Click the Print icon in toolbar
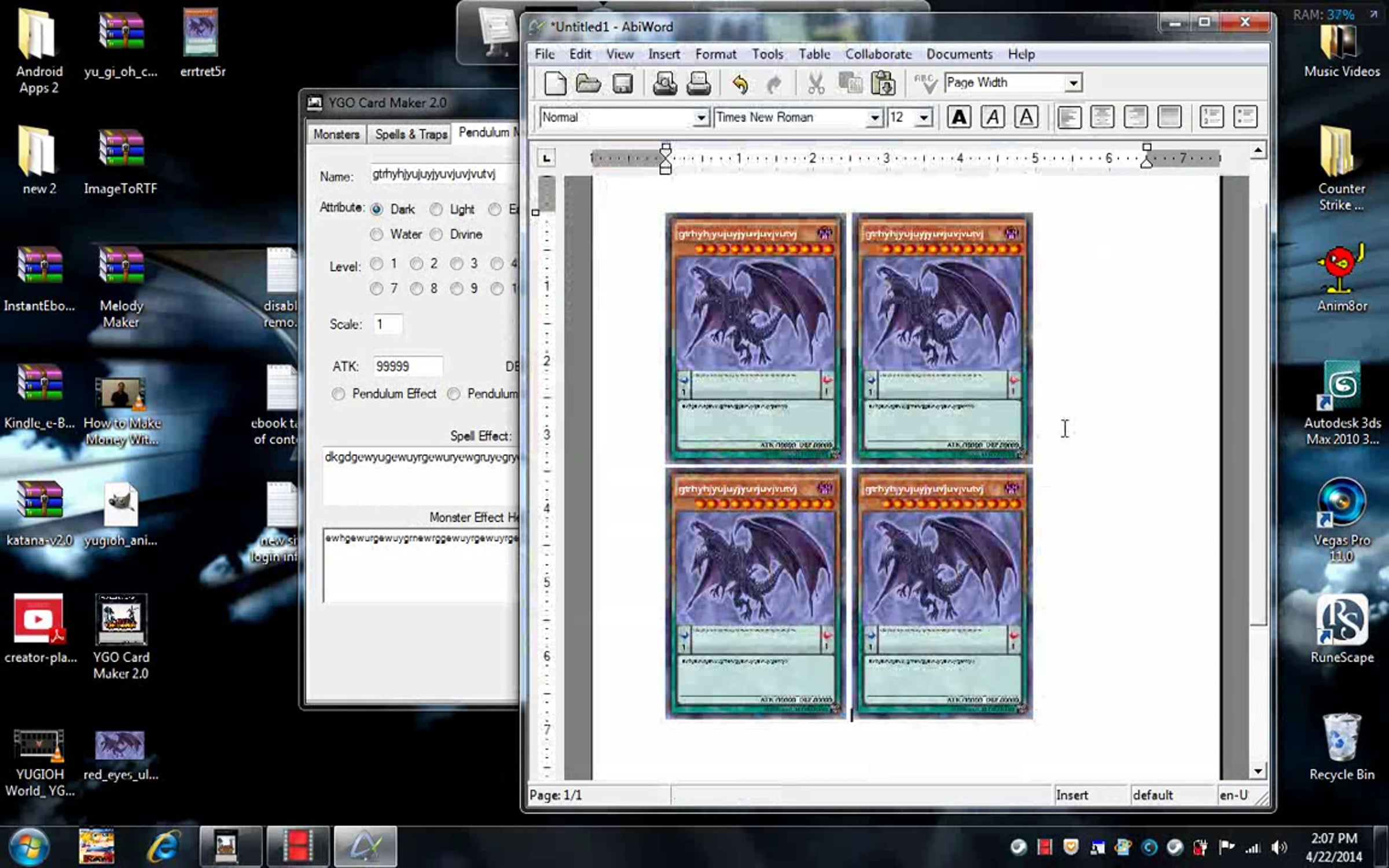 pos(699,83)
